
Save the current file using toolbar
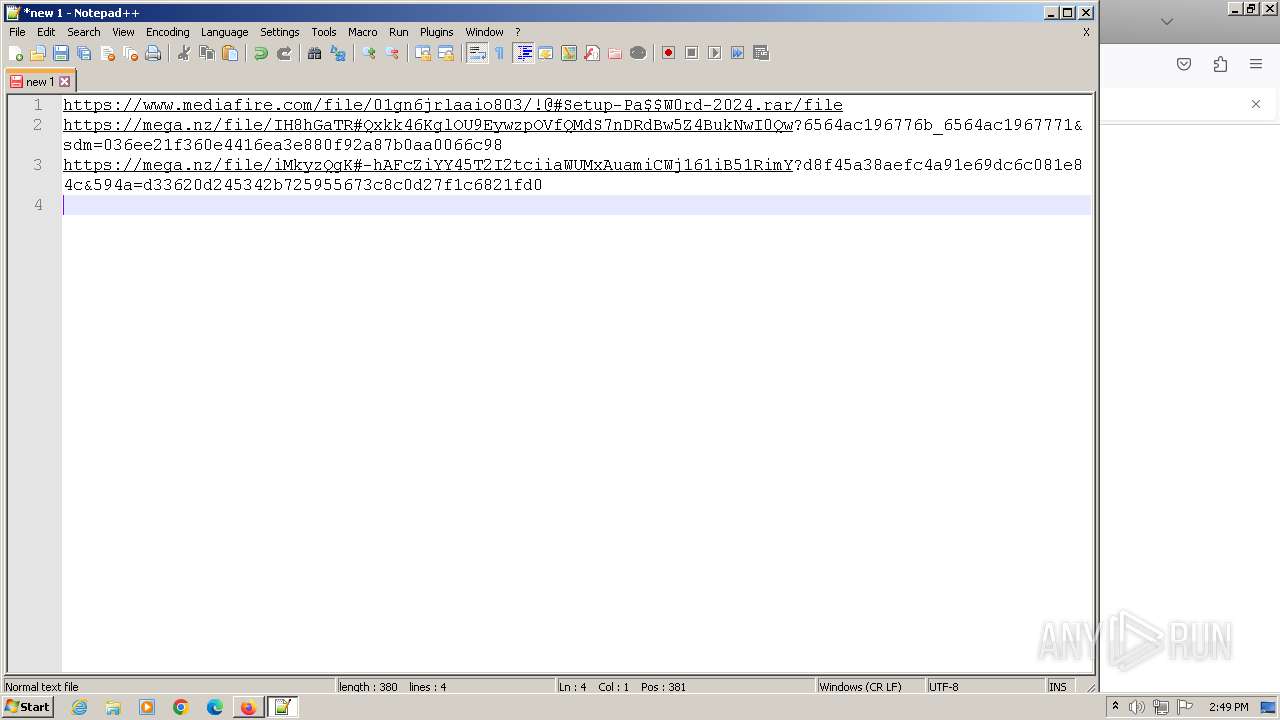click(61, 53)
